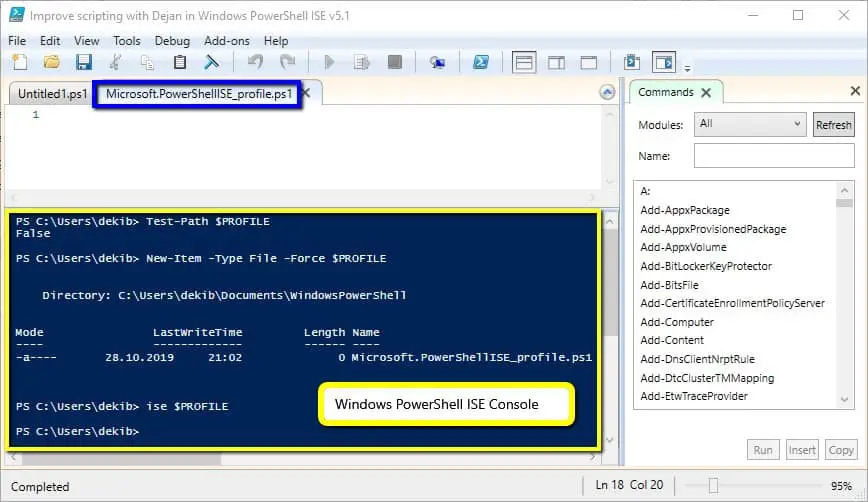Open the Tools menu
868x502 pixels.
(127, 41)
